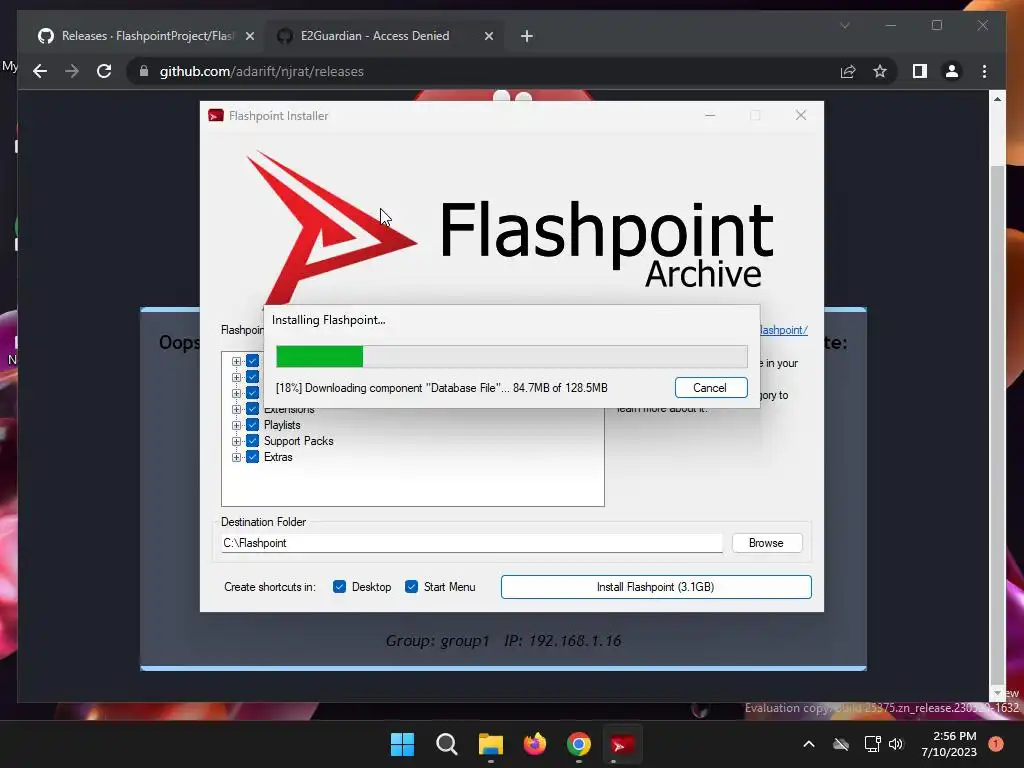
Task: Reload the current page
Action: 104,71
